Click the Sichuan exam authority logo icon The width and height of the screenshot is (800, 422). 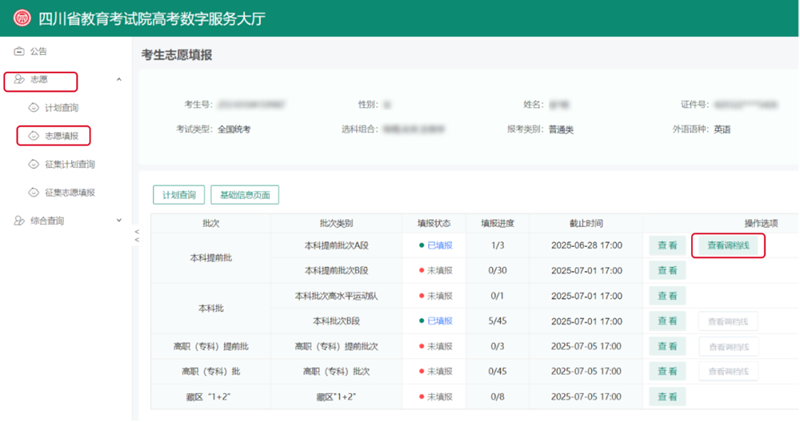pyautogui.click(x=21, y=19)
